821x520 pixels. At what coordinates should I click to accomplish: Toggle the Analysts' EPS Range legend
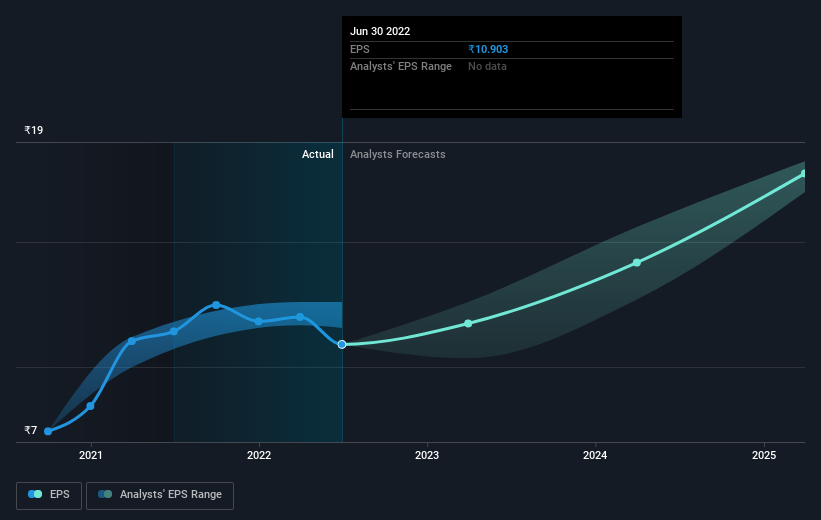point(160,495)
